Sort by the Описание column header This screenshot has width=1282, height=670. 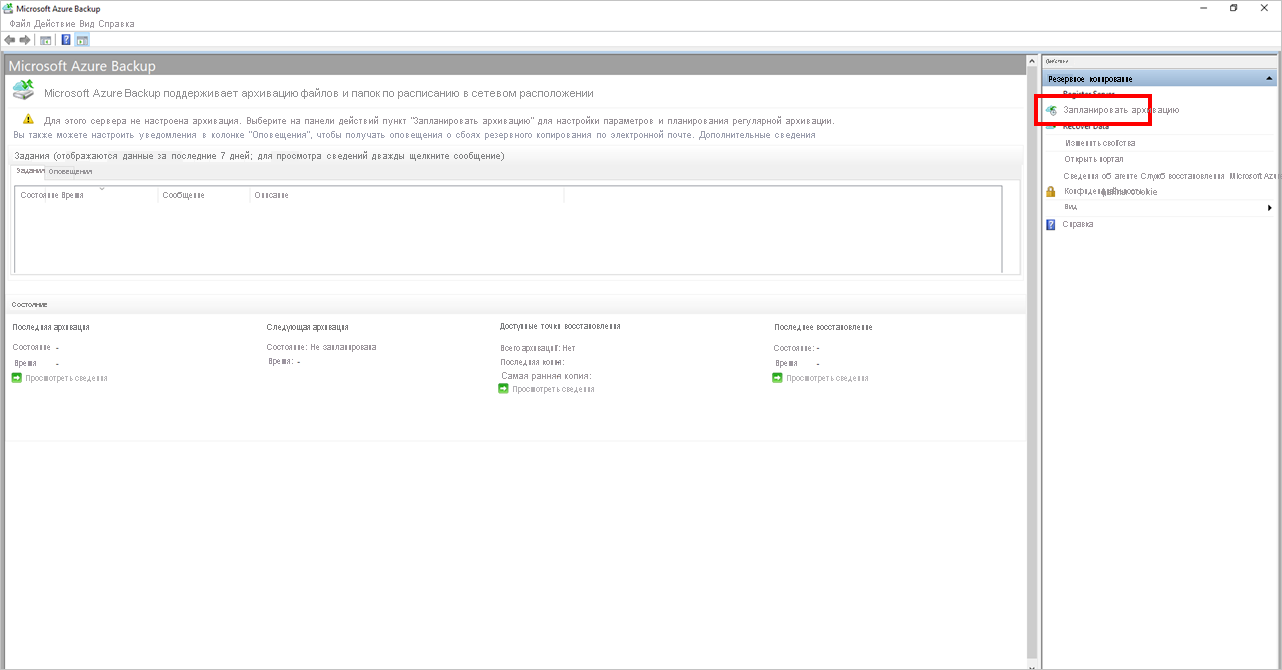[x=272, y=195]
